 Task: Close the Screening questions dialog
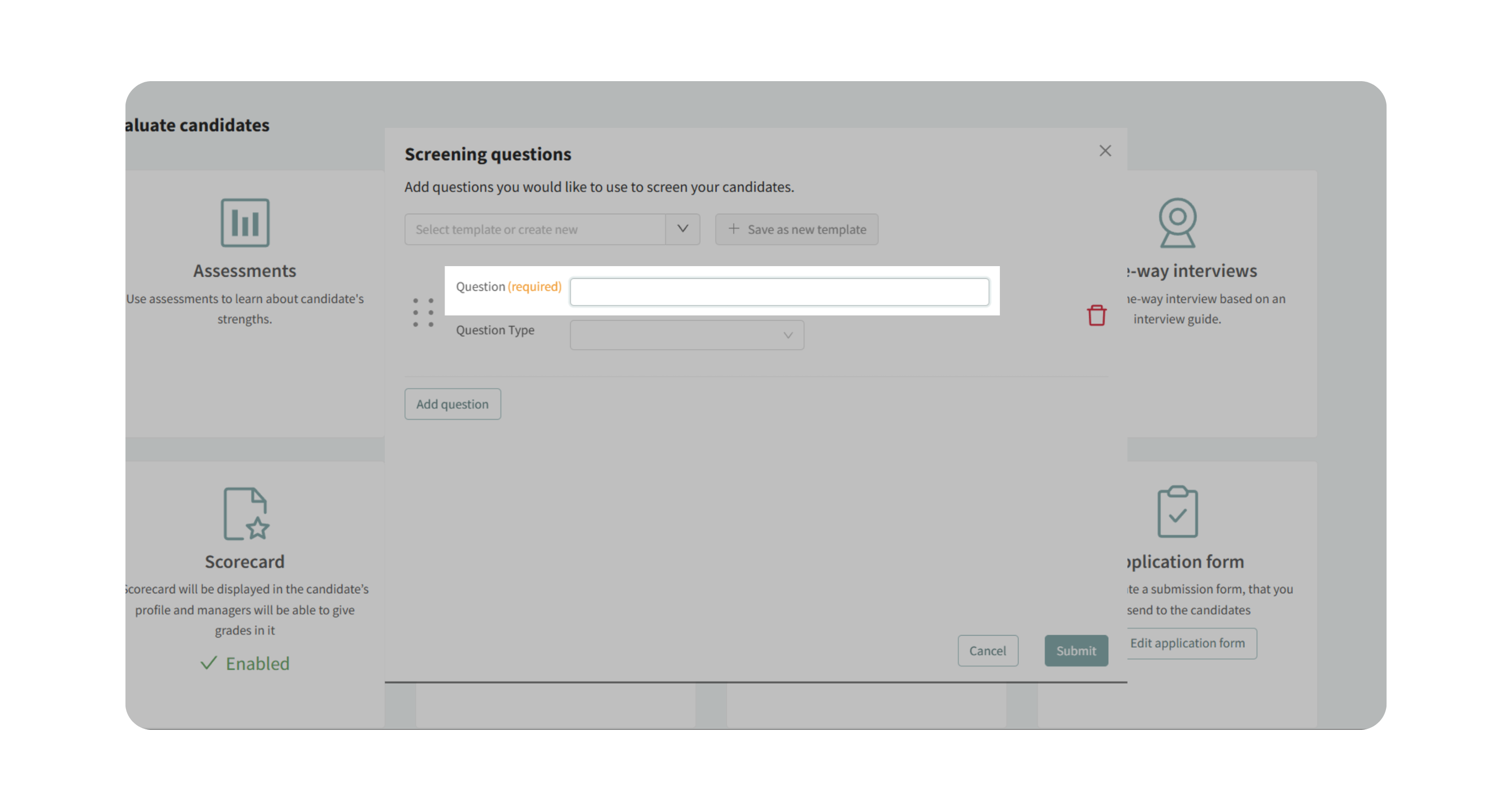coord(1105,151)
